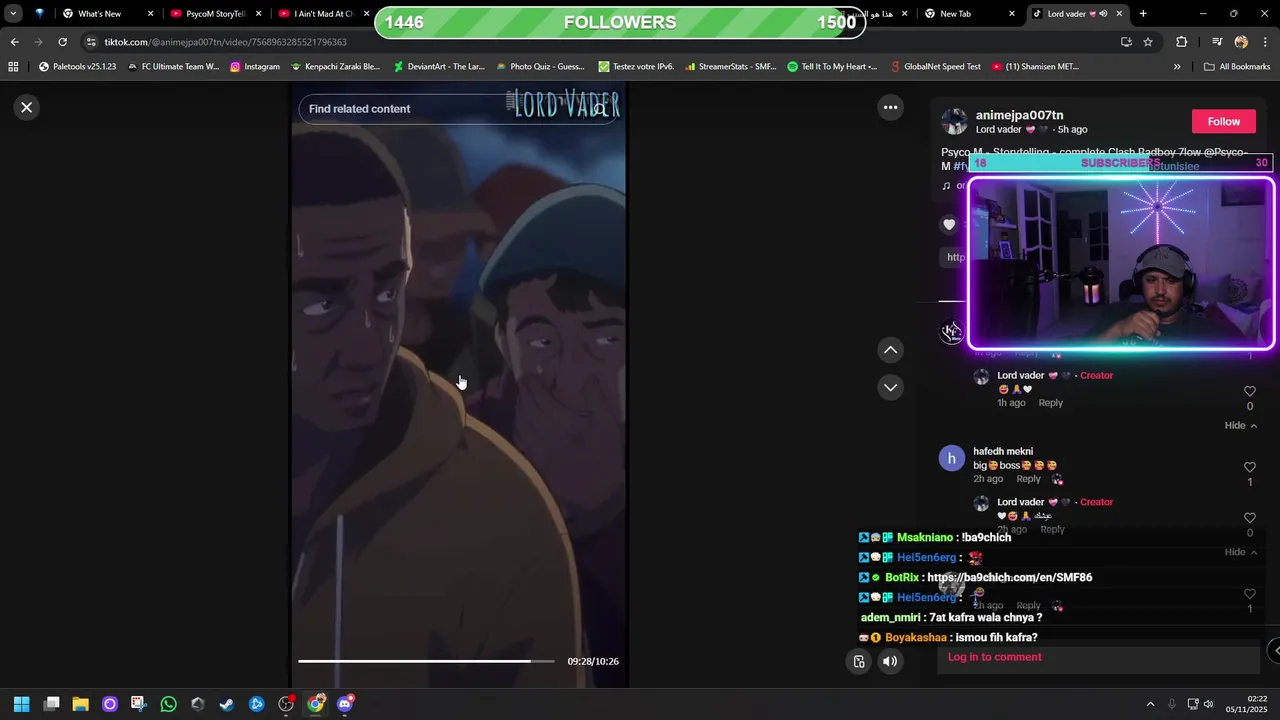Open Chrome three-dot menu
The width and height of the screenshot is (1280, 720).
coord(1264,42)
